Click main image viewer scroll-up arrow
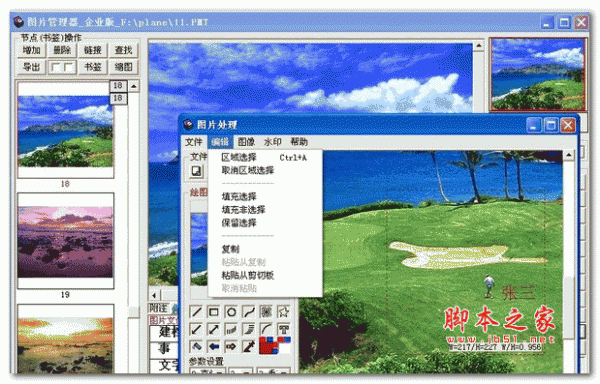This screenshot has width=600, height=384. click(479, 46)
